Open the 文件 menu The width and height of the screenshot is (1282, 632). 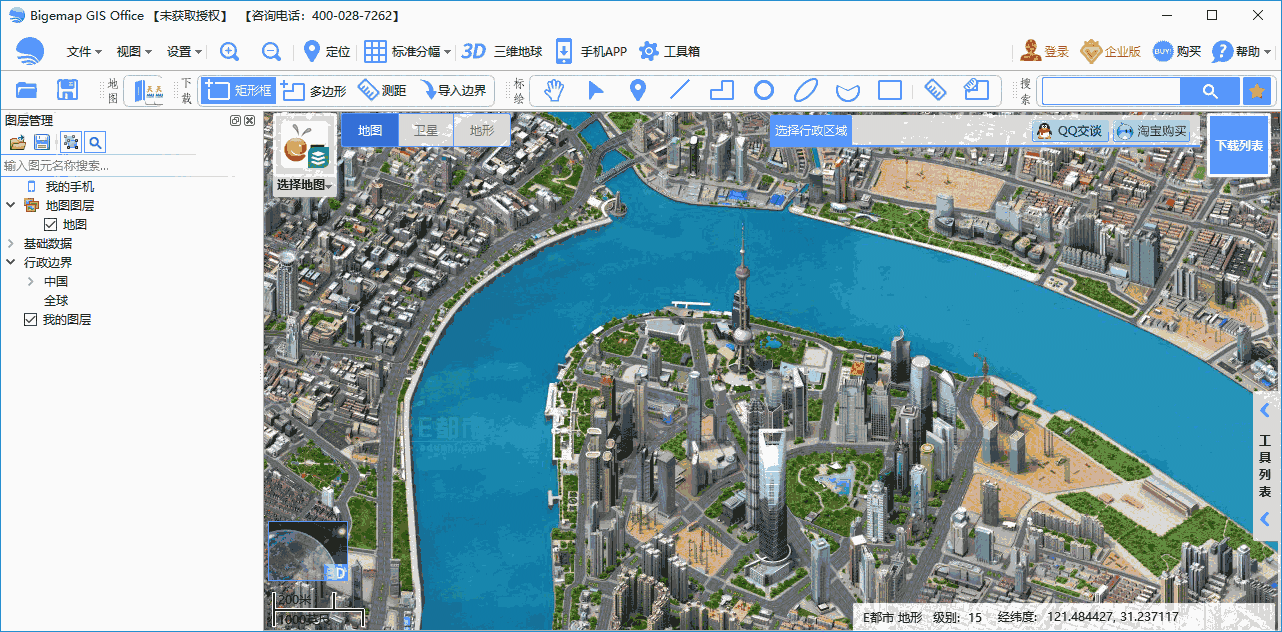click(x=81, y=51)
